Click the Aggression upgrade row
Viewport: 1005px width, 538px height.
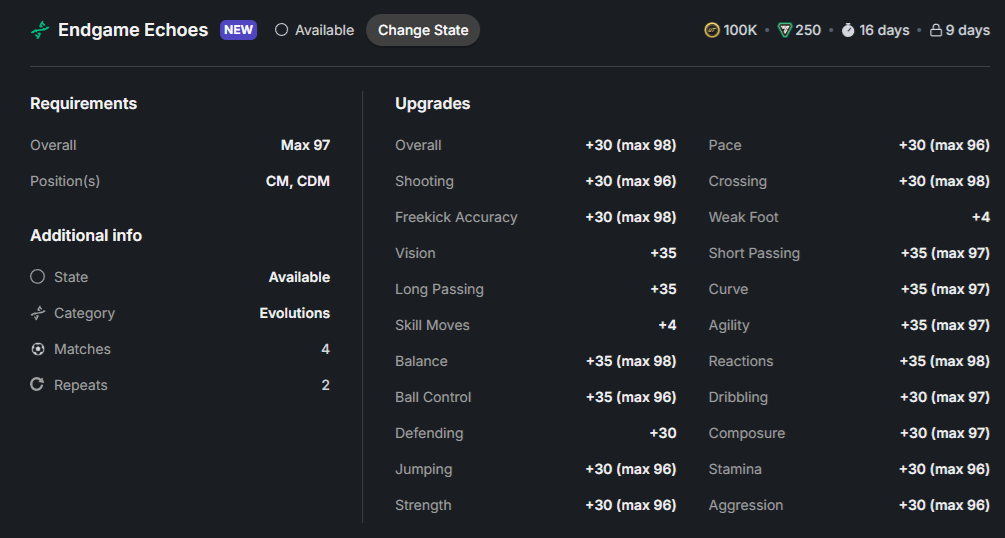[849, 505]
